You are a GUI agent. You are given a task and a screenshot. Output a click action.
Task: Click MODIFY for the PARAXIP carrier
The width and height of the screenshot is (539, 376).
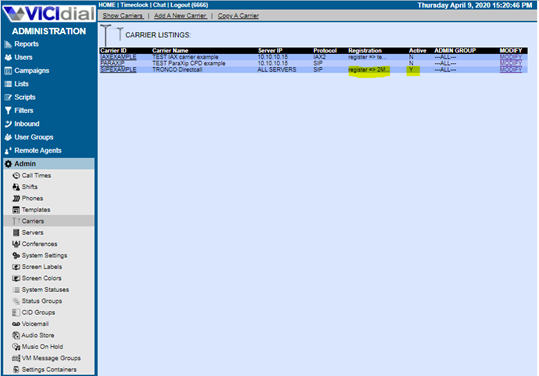click(510, 63)
